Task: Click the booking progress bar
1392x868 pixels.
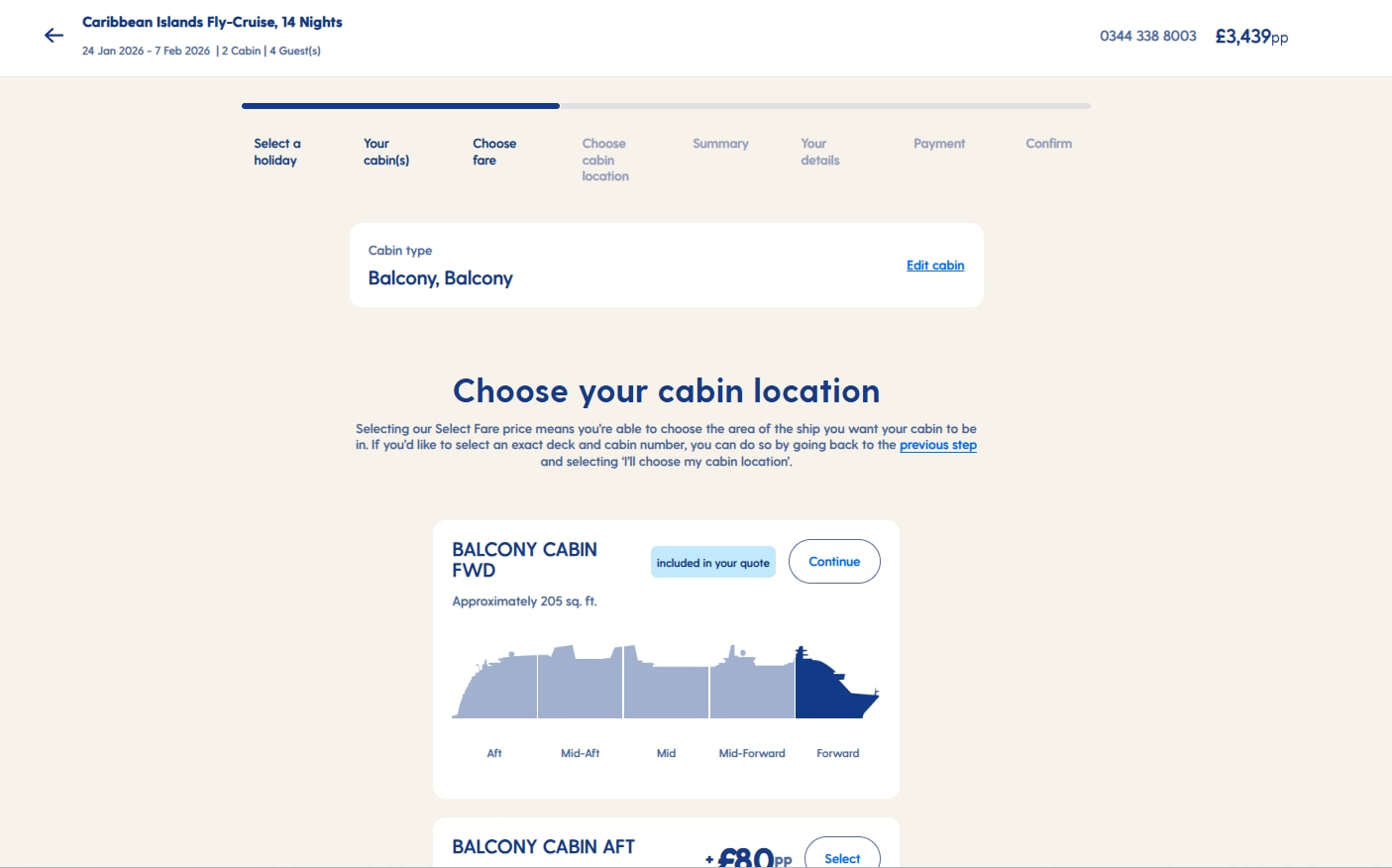Action: pos(666,106)
